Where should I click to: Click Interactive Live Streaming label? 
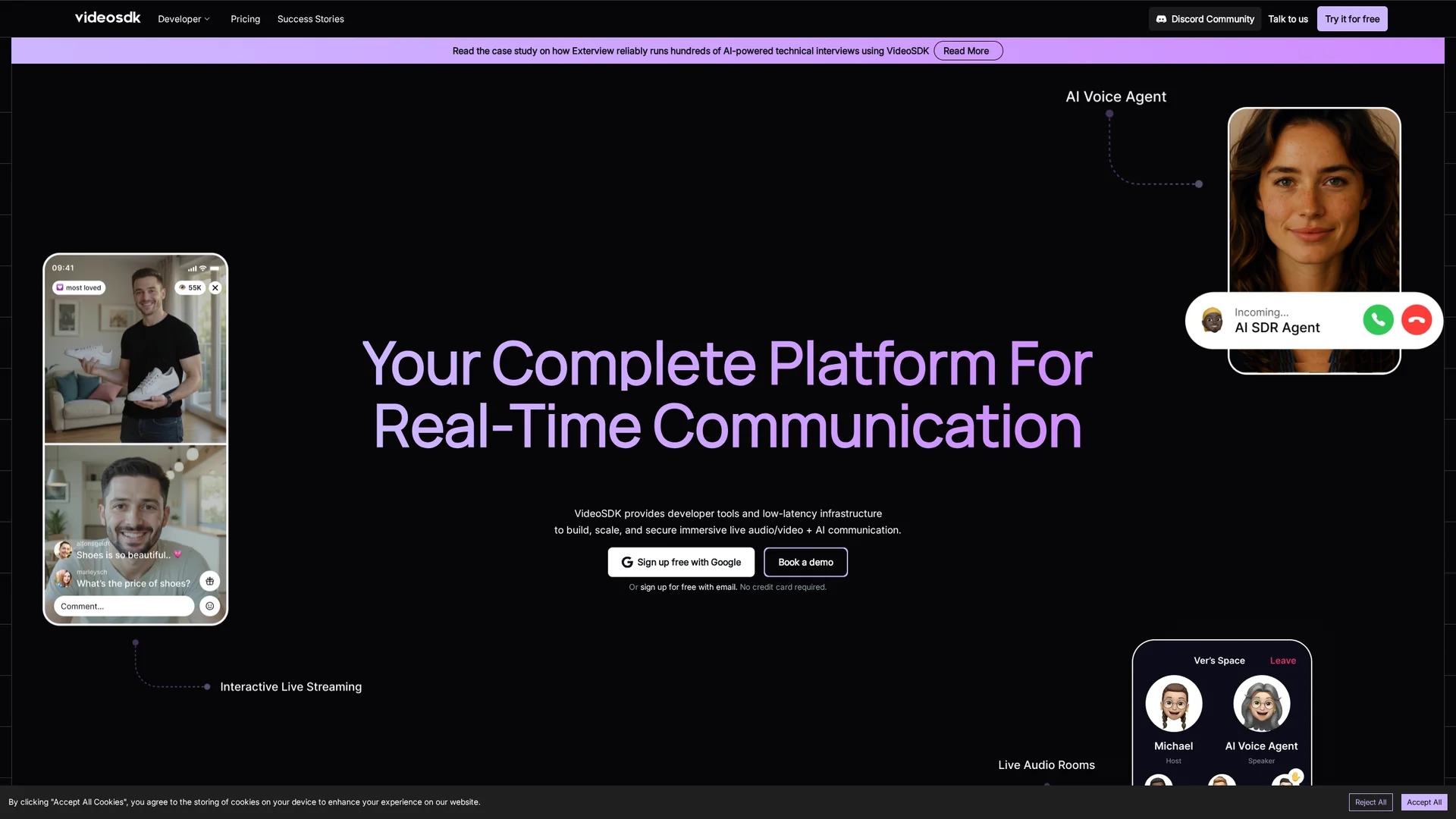pos(290,687)
